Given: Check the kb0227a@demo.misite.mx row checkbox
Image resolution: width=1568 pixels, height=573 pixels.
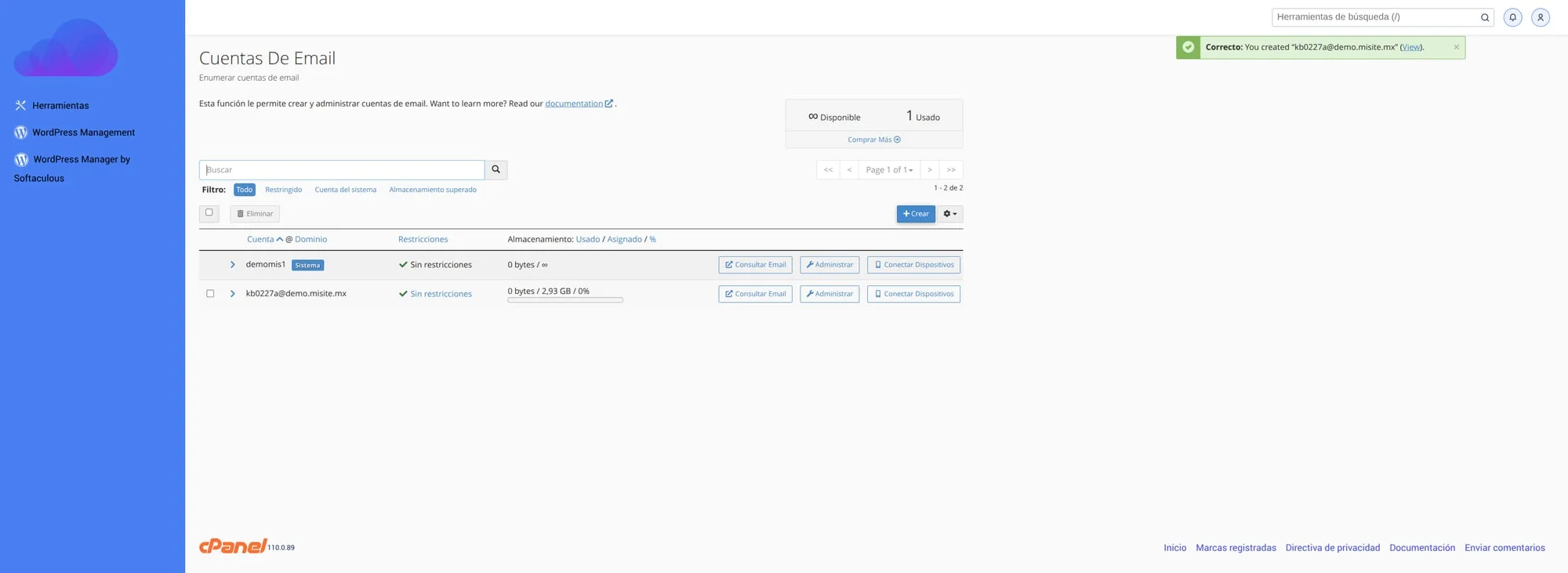Looking at the screenshot, I should (x=210, y=294).
